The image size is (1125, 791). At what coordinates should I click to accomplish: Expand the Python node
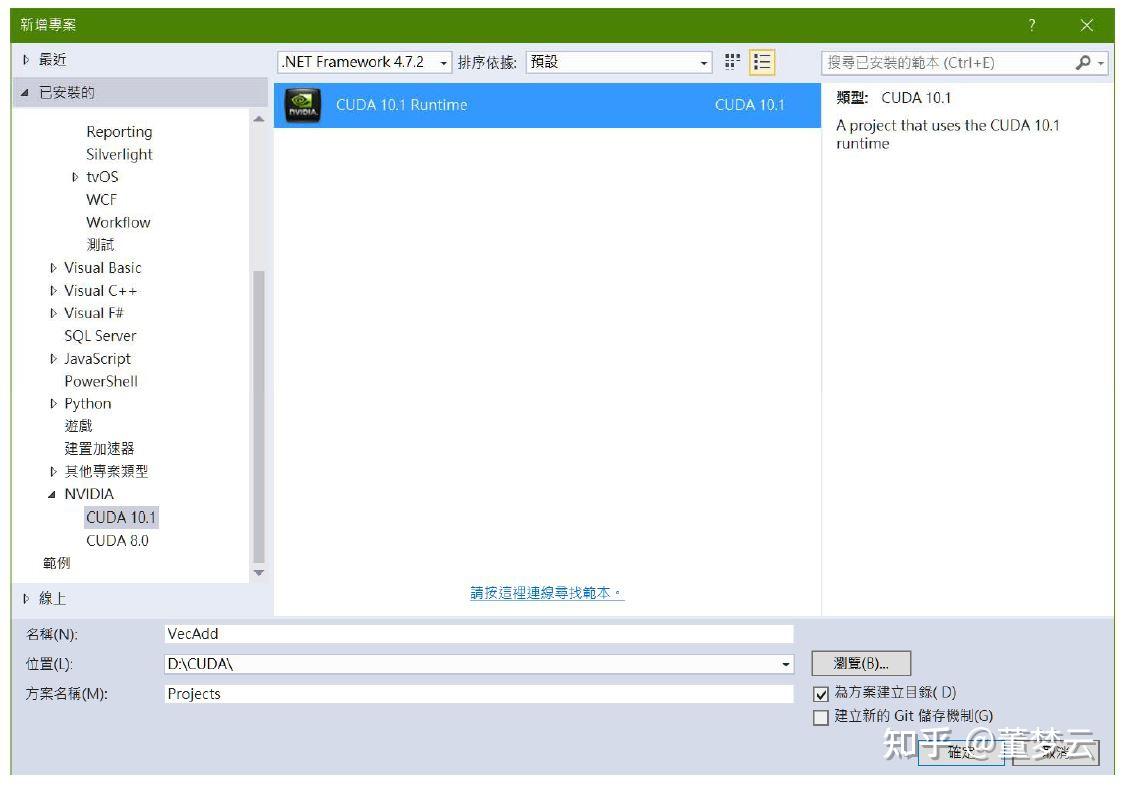pyautogui.click(x=53, y=403)
